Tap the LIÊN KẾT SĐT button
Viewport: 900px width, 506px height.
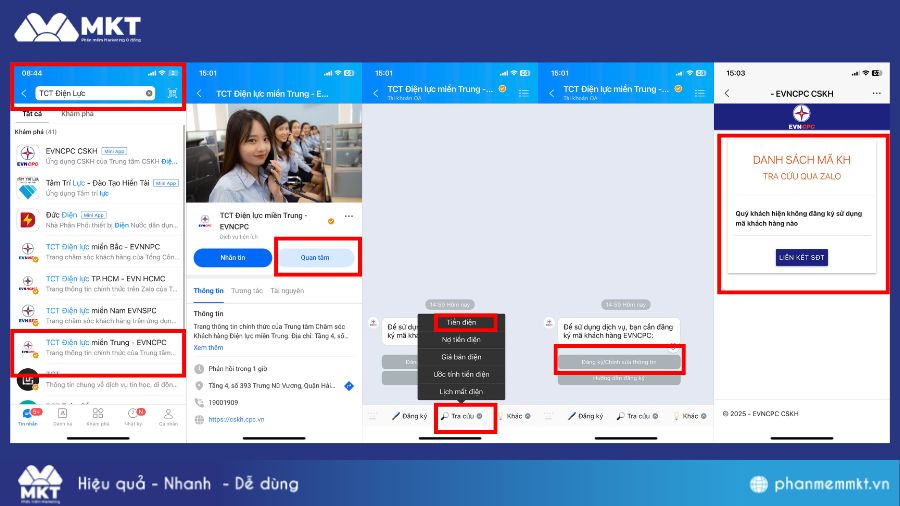click(802, 258)
